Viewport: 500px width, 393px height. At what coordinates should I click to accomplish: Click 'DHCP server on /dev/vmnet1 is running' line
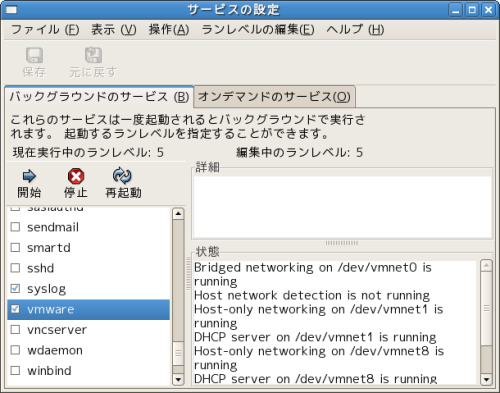[x=315, y=337]
